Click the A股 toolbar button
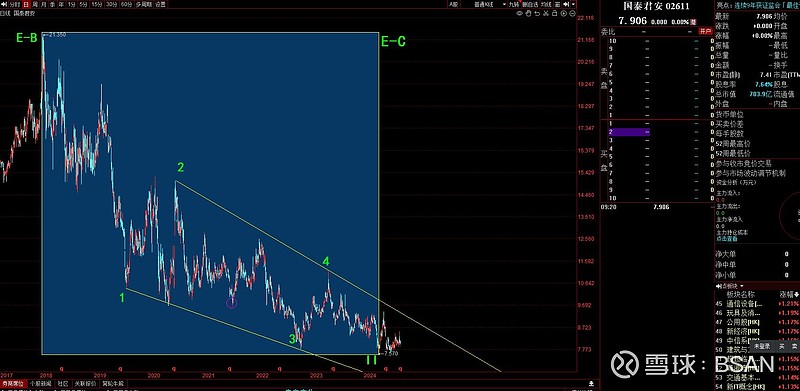The image size is (800, 391). (x=454, y=4)
